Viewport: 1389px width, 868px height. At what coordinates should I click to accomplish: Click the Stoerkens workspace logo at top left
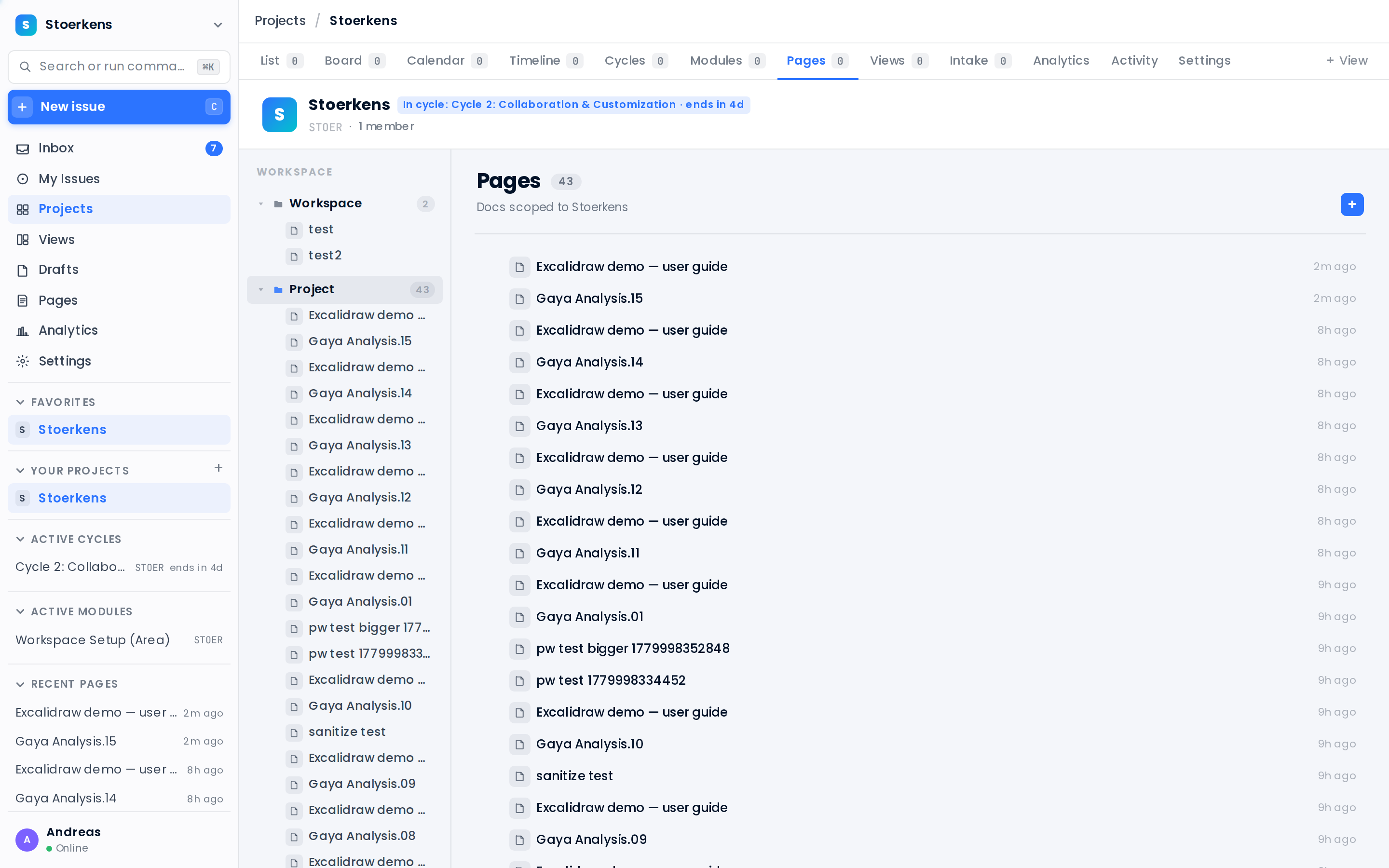tap(26, 25)
